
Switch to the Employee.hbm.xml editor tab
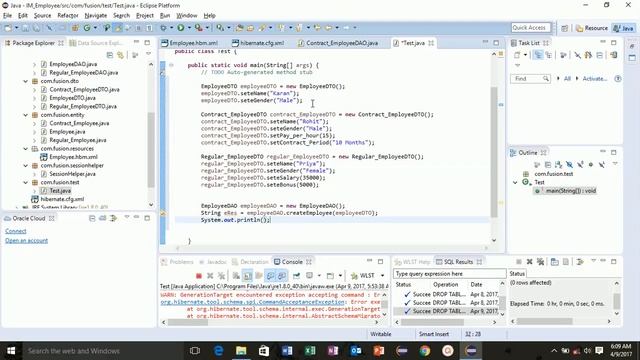pyautogui.click(x=190, y=43)
